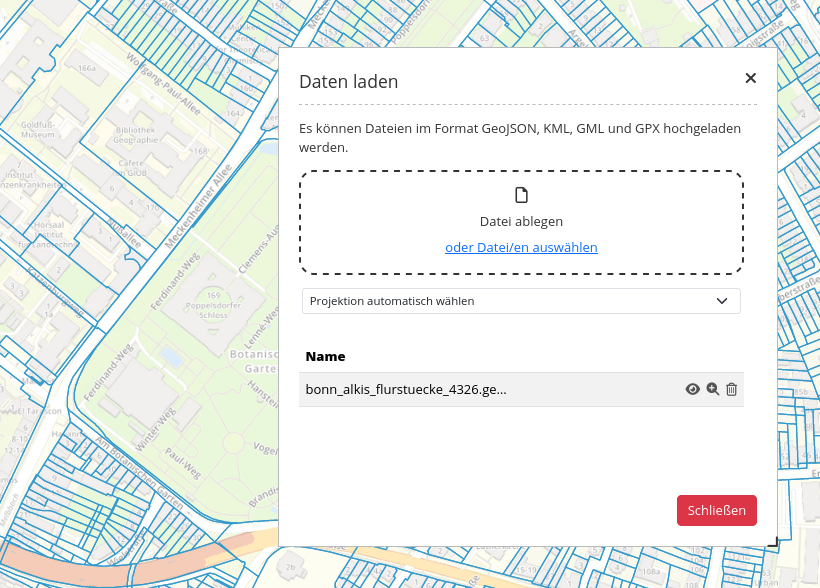This screenshot has width=820, height=588.
Task: Open the projection selection dropdown
Action: [x=520, y=301]
